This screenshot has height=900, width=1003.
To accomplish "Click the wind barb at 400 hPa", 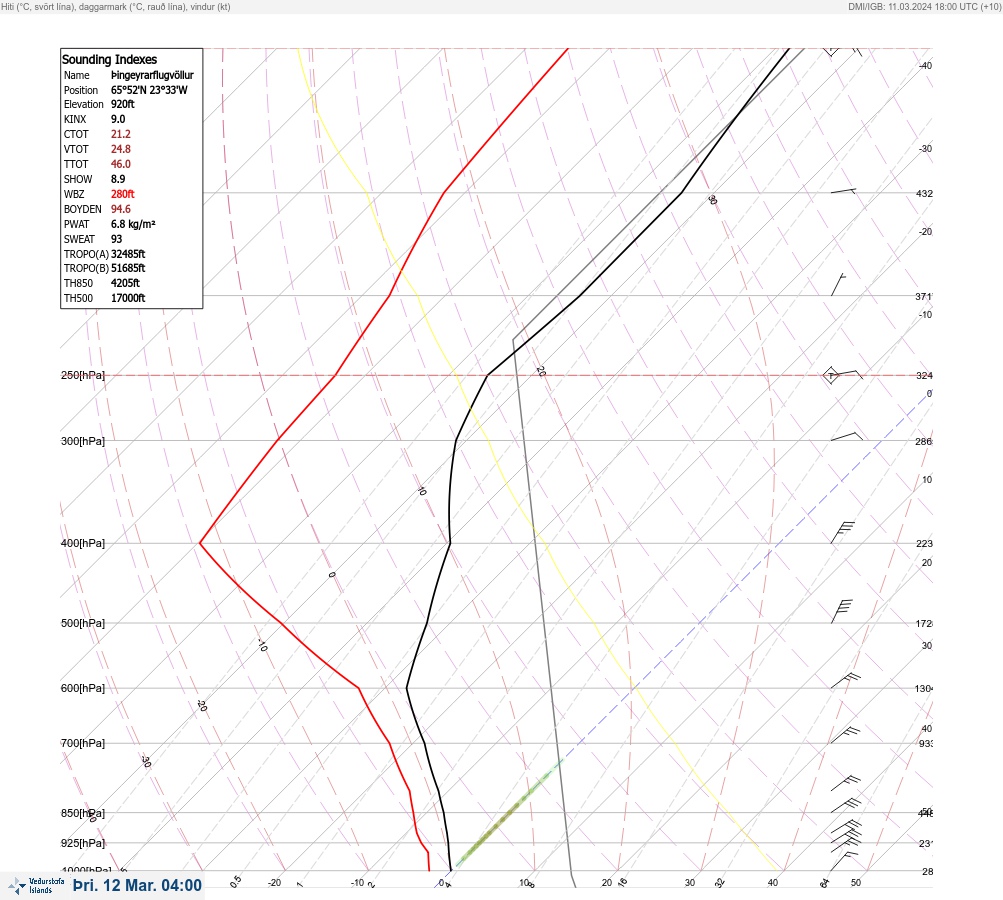I will pyautogui.click(x=842, y=533).
